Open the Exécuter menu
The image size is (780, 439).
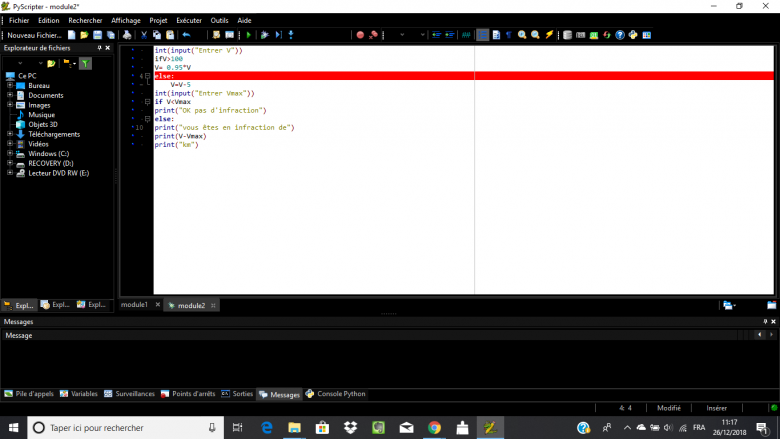[188, 20]
